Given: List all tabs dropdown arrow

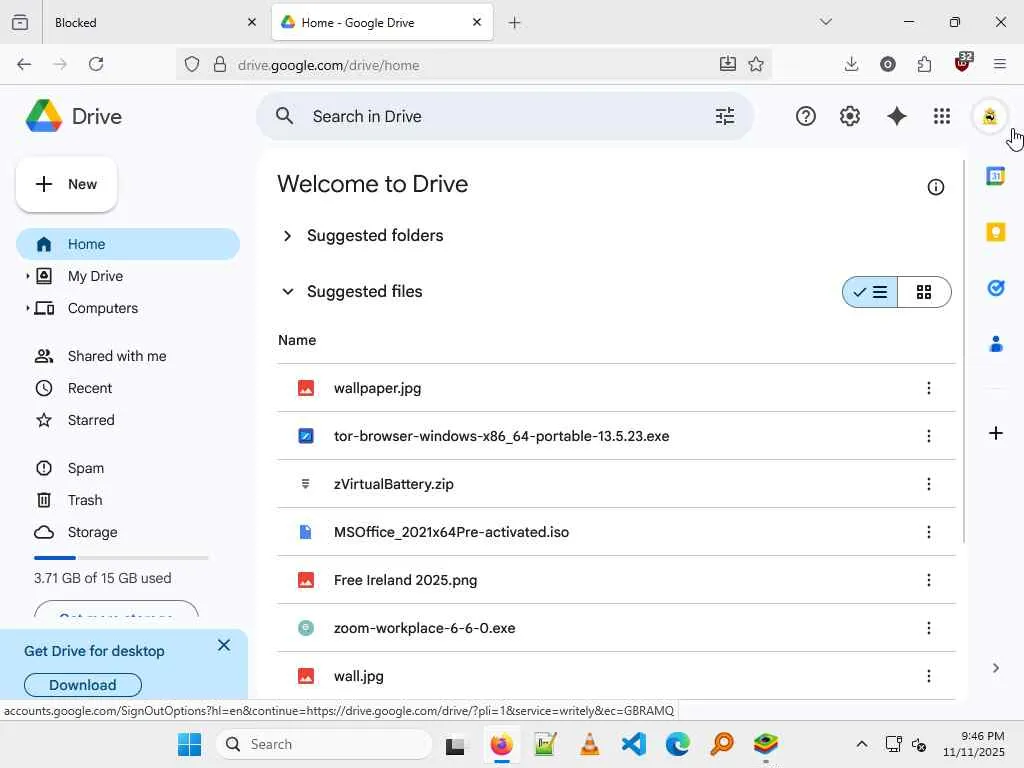Looking at the screenshot, I should click(825, 22).
